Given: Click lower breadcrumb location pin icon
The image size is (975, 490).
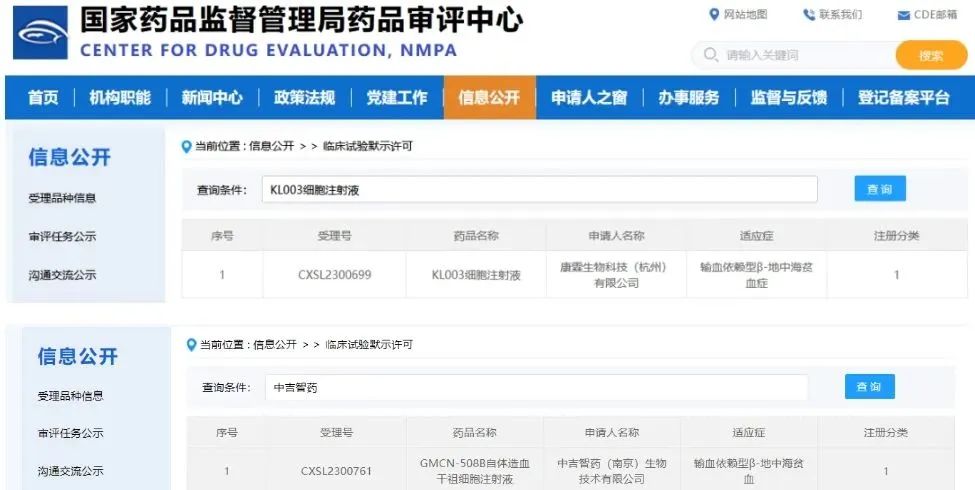Looking at the screenshot, I should [191, 344].
